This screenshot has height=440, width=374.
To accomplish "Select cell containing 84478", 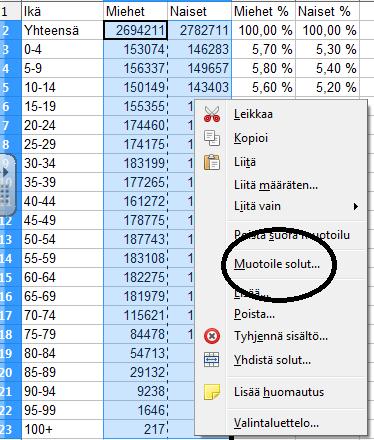I will point(135,334).
